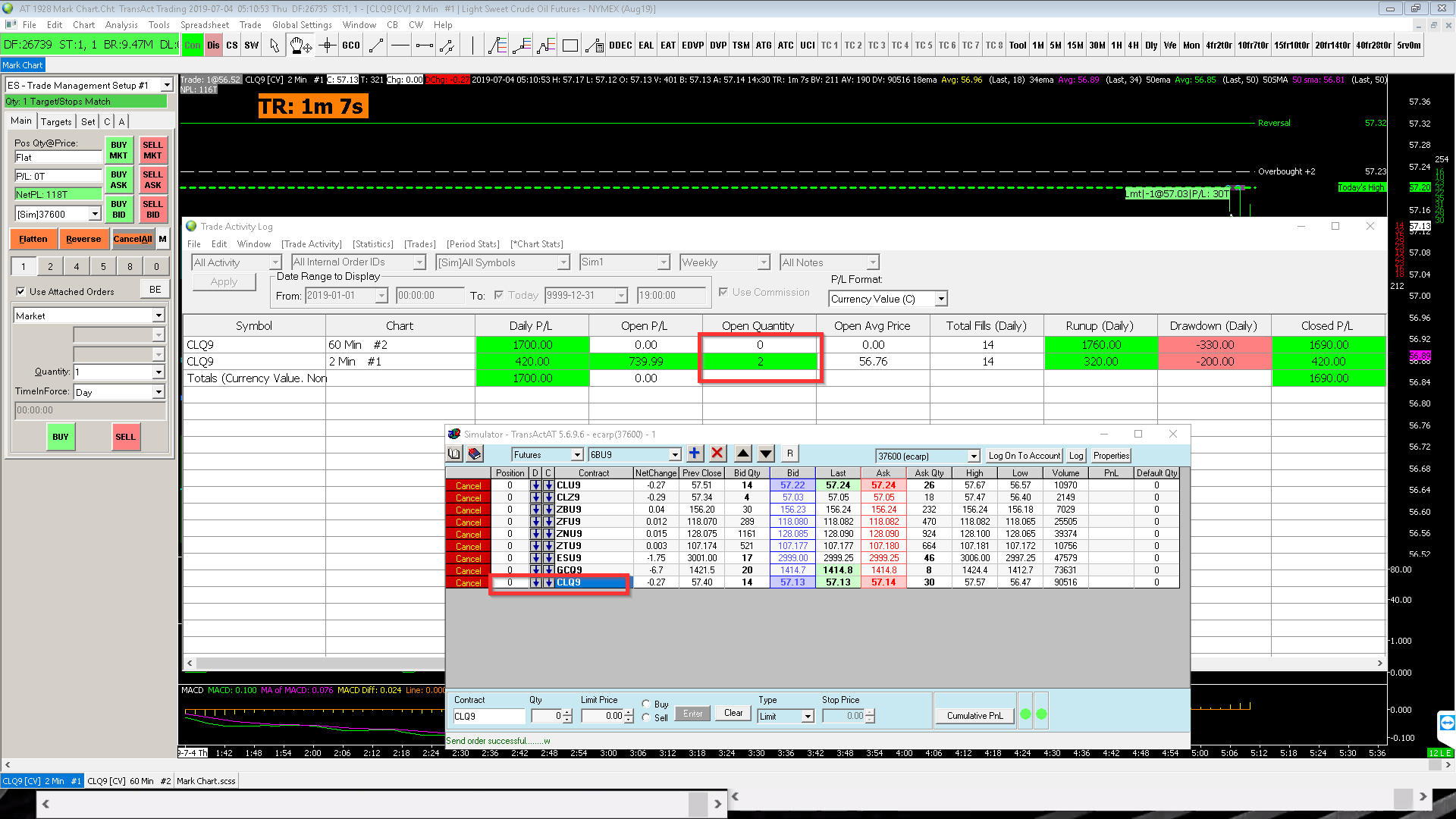Switch to the Targets tab
The image size is (1456, 819).
click(56, 121)
